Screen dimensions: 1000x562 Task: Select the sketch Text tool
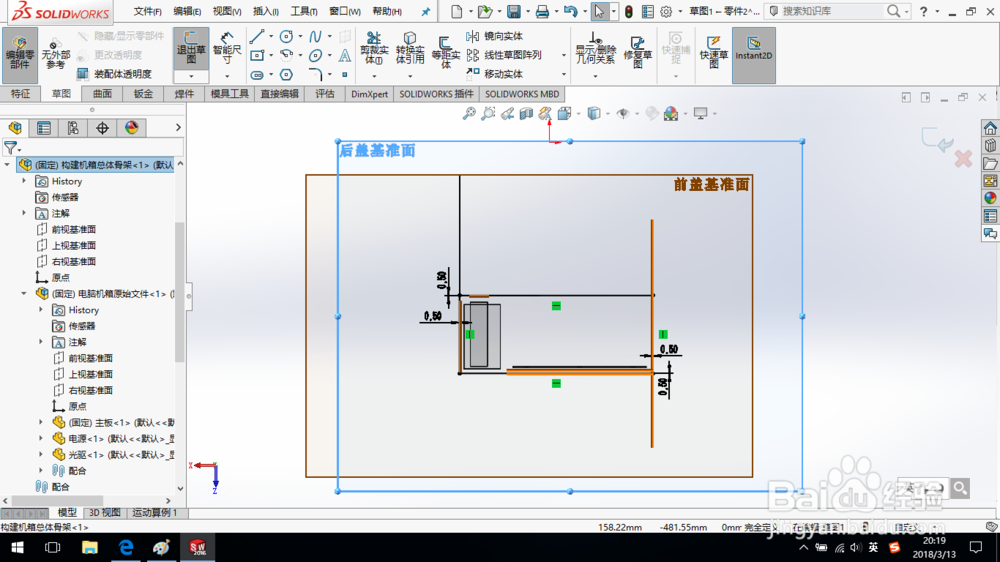(344, 55)
